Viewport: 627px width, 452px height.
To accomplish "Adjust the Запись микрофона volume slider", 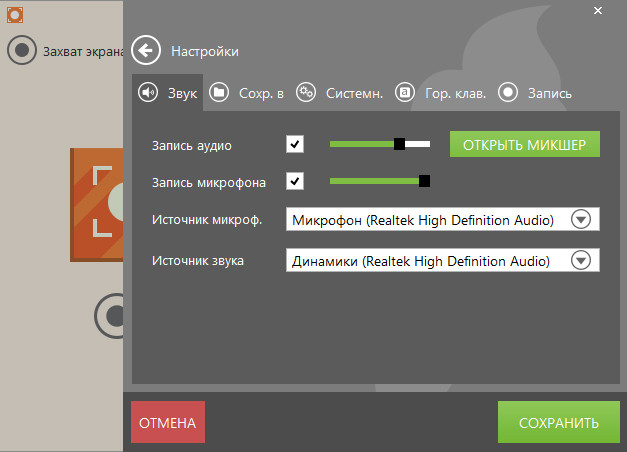I will [x=380, y=181].
